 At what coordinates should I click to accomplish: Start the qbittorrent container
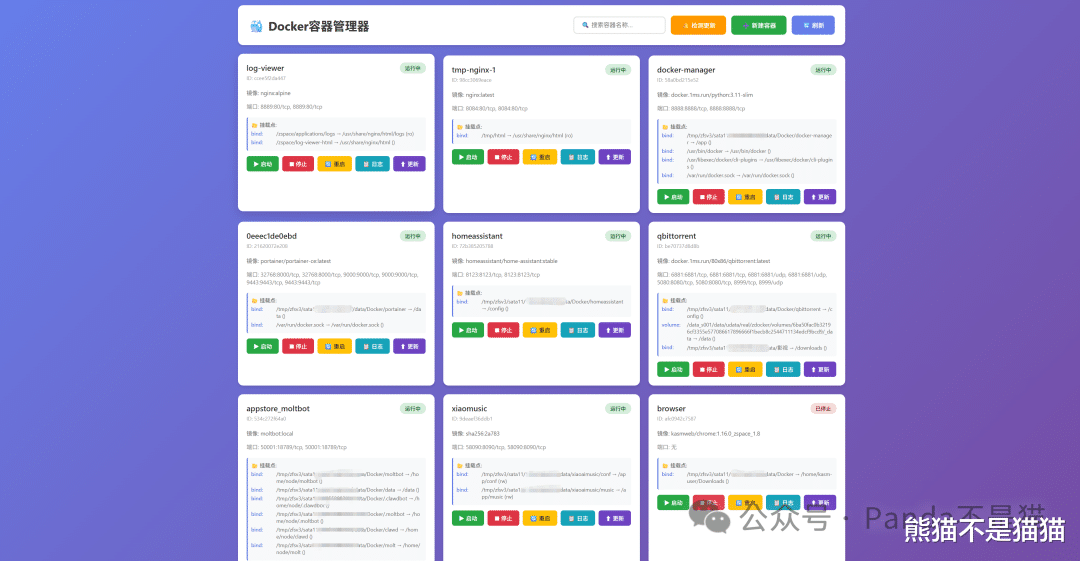click(x=673, y=369)
